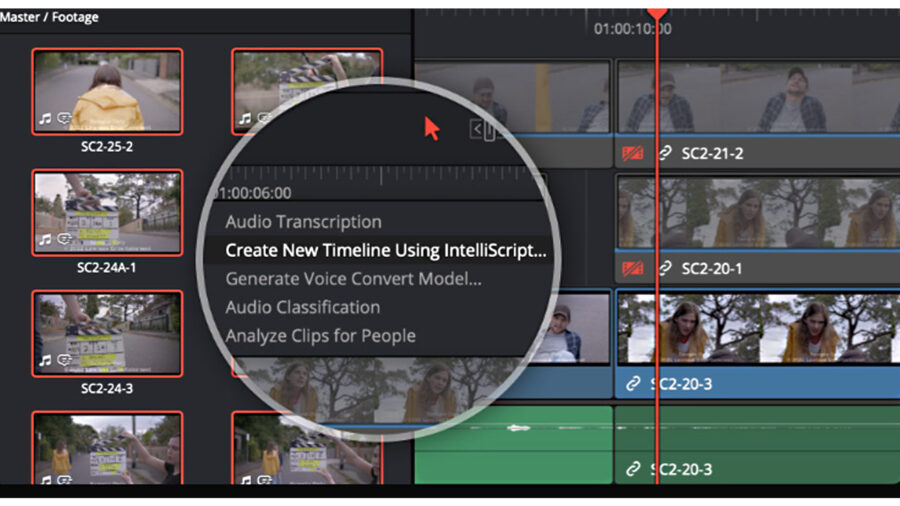Click the red disabled-clip flag on SC2-21-2
900x506 pixels.
(633, 153)
